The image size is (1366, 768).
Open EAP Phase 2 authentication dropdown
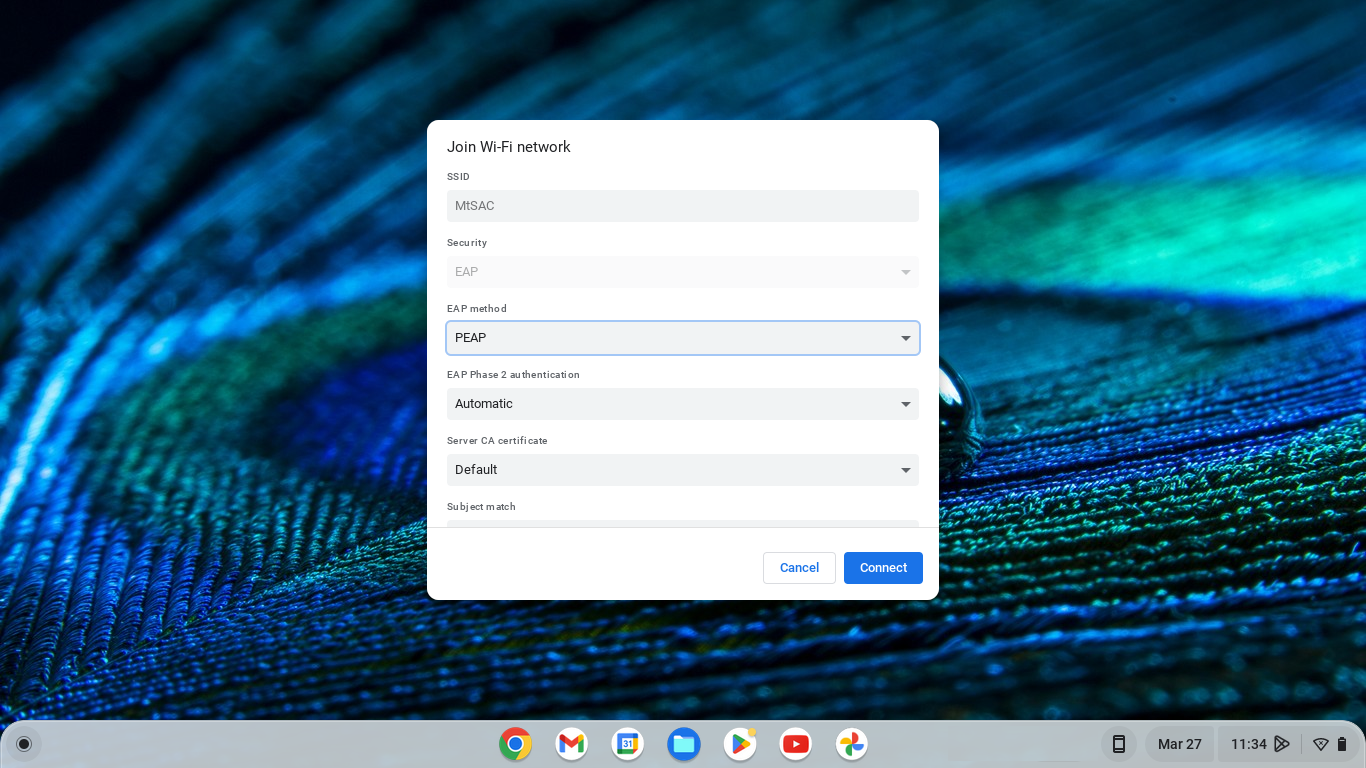tap(682, 404)
